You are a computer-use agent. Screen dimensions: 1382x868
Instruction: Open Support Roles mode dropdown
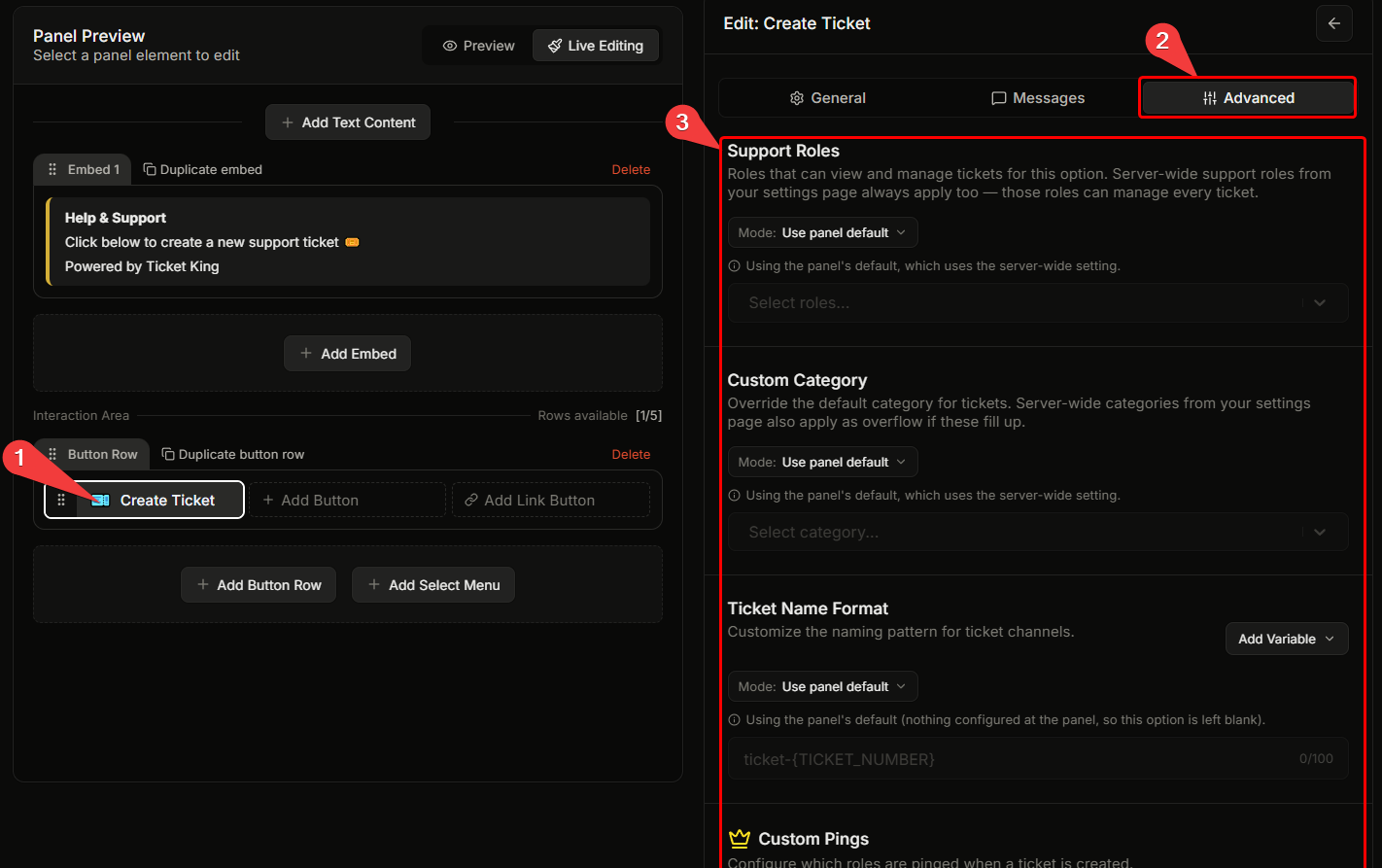pyautogui.click(x=822, y=232)
